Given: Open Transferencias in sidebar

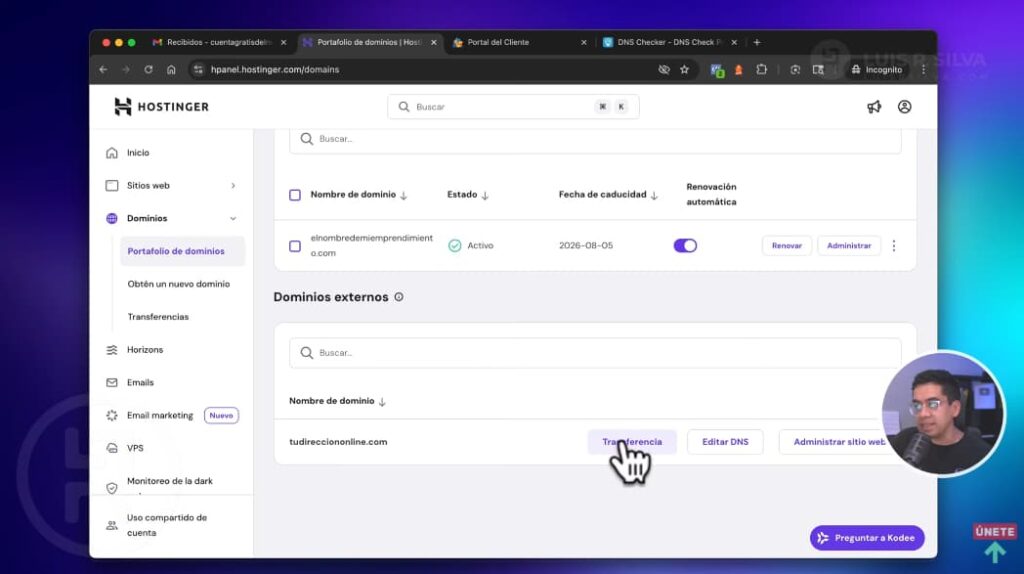Looking at the screenshot, I should [158, 317].
